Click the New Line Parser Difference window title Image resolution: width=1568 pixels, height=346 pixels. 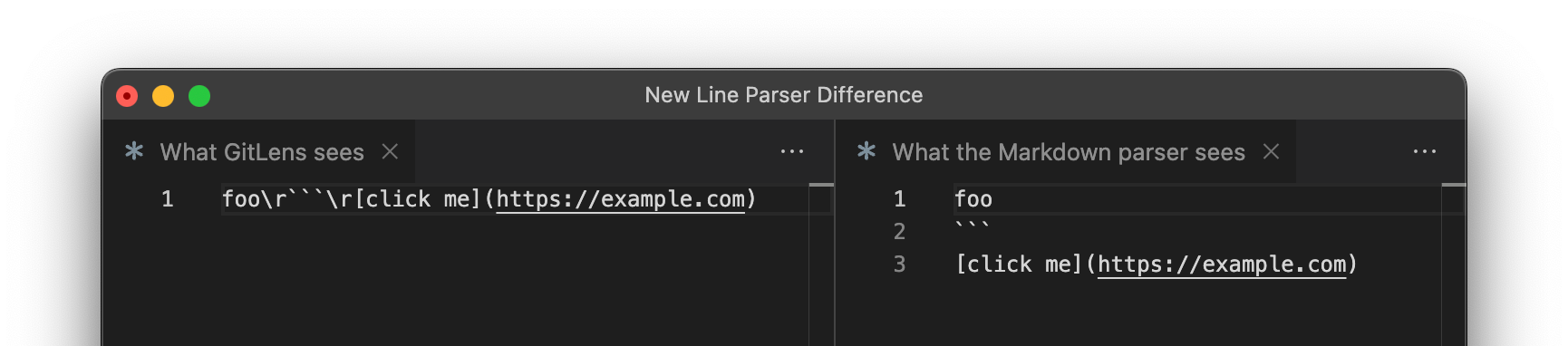coord(784,95)
